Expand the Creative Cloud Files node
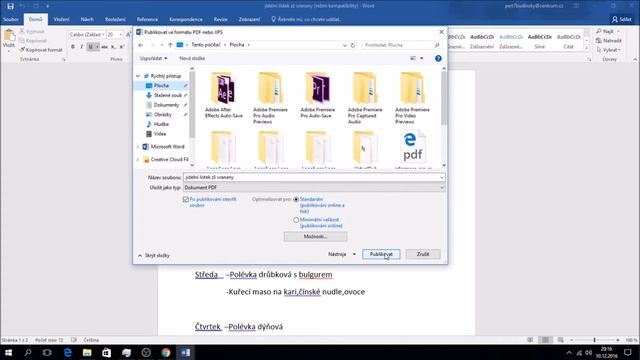 point(138,160)
